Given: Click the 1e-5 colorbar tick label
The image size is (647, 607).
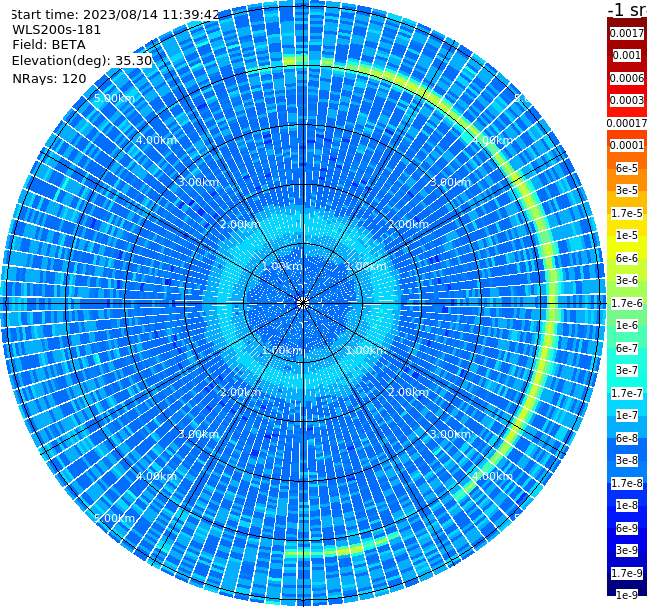Looking at the screenshot, I should tap(627, 235).
